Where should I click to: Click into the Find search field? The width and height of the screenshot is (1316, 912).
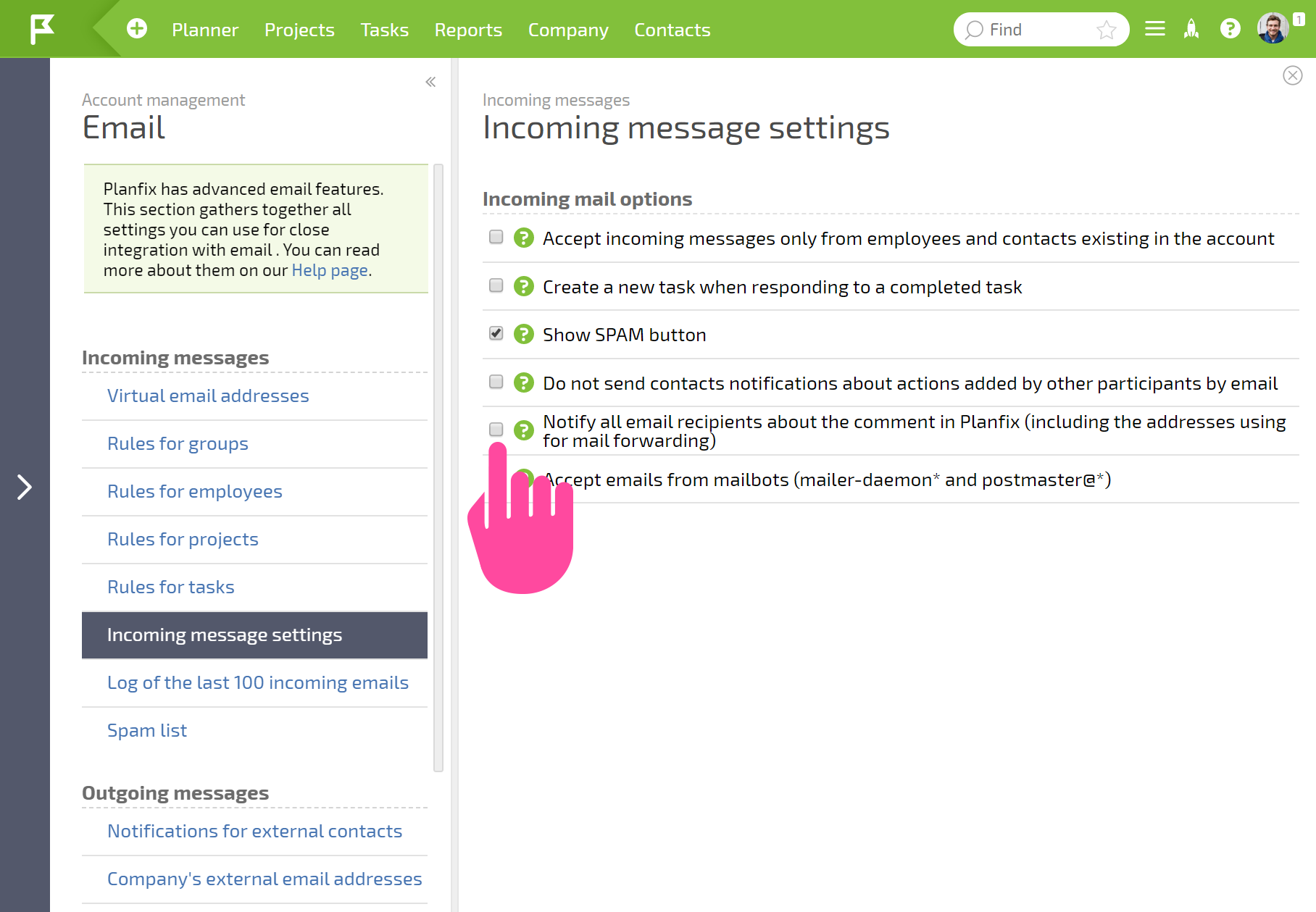pos(1040,30)
